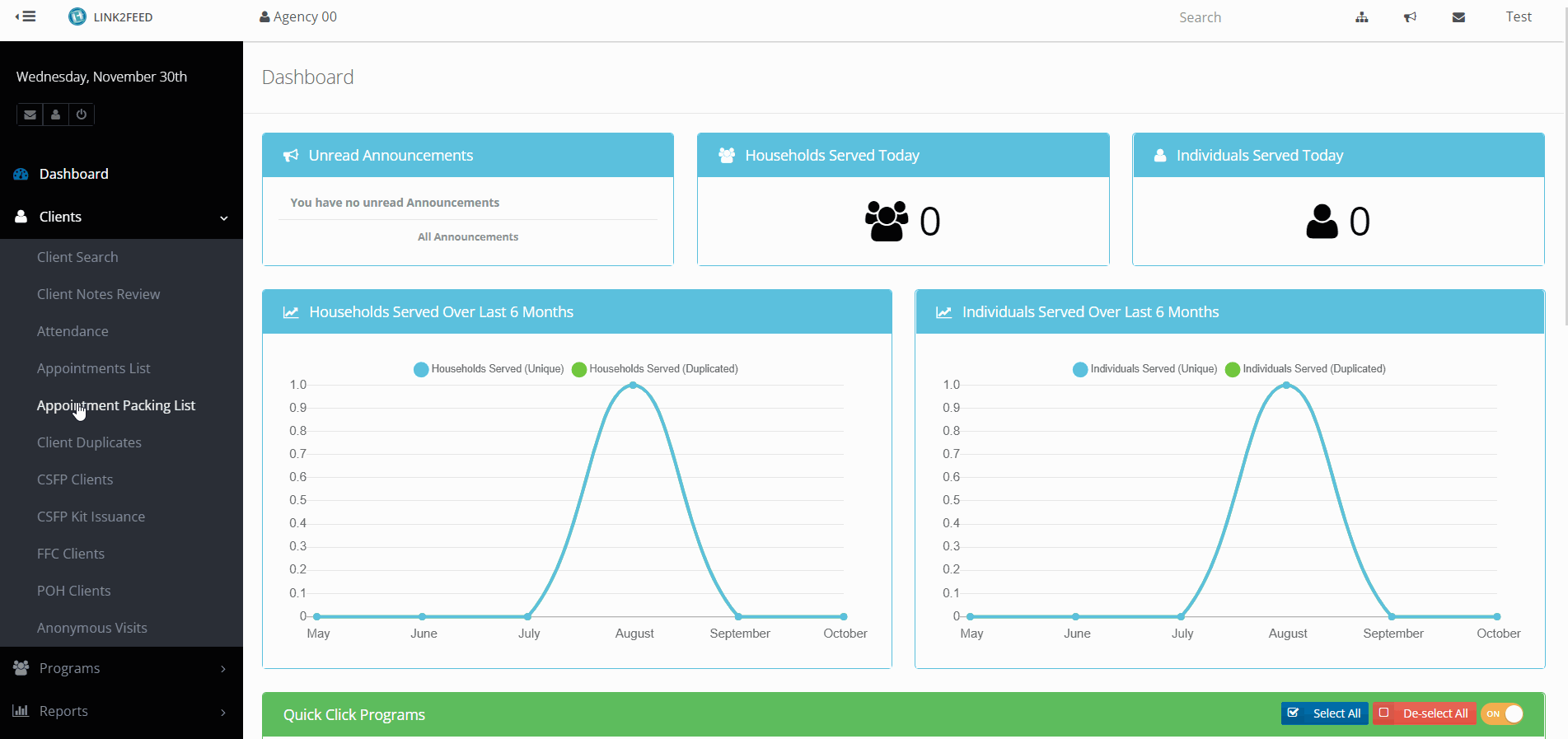Click the Test user account link
The image size is (1568, 739).
pyautogui.click(x=1518, y=16)
